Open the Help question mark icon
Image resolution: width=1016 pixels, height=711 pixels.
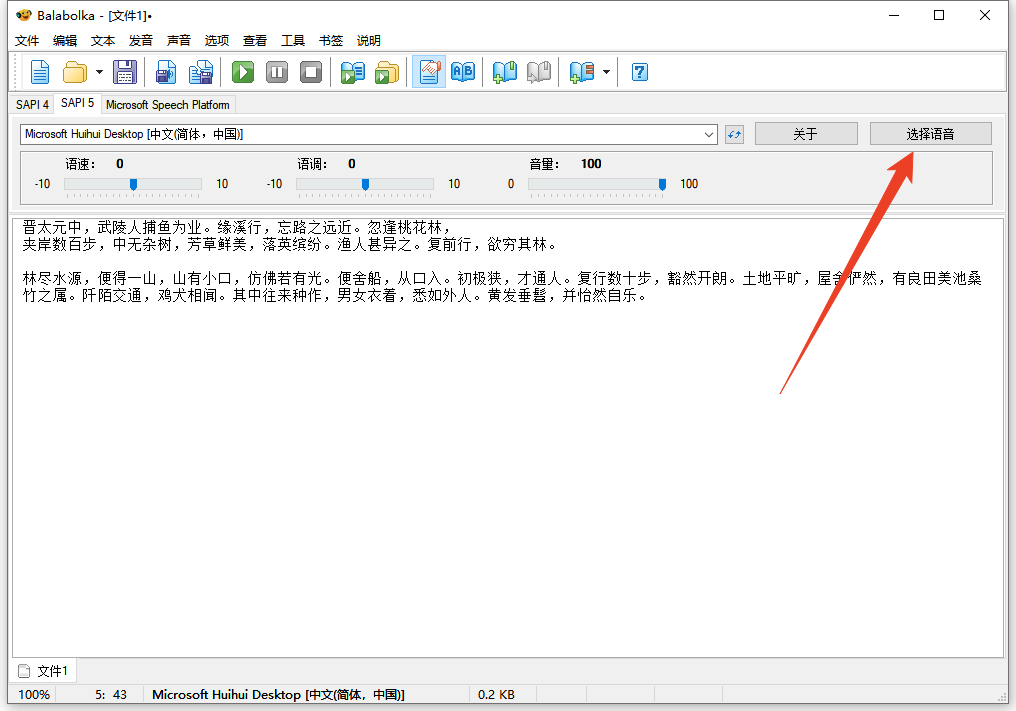click(x=640, y=72)
